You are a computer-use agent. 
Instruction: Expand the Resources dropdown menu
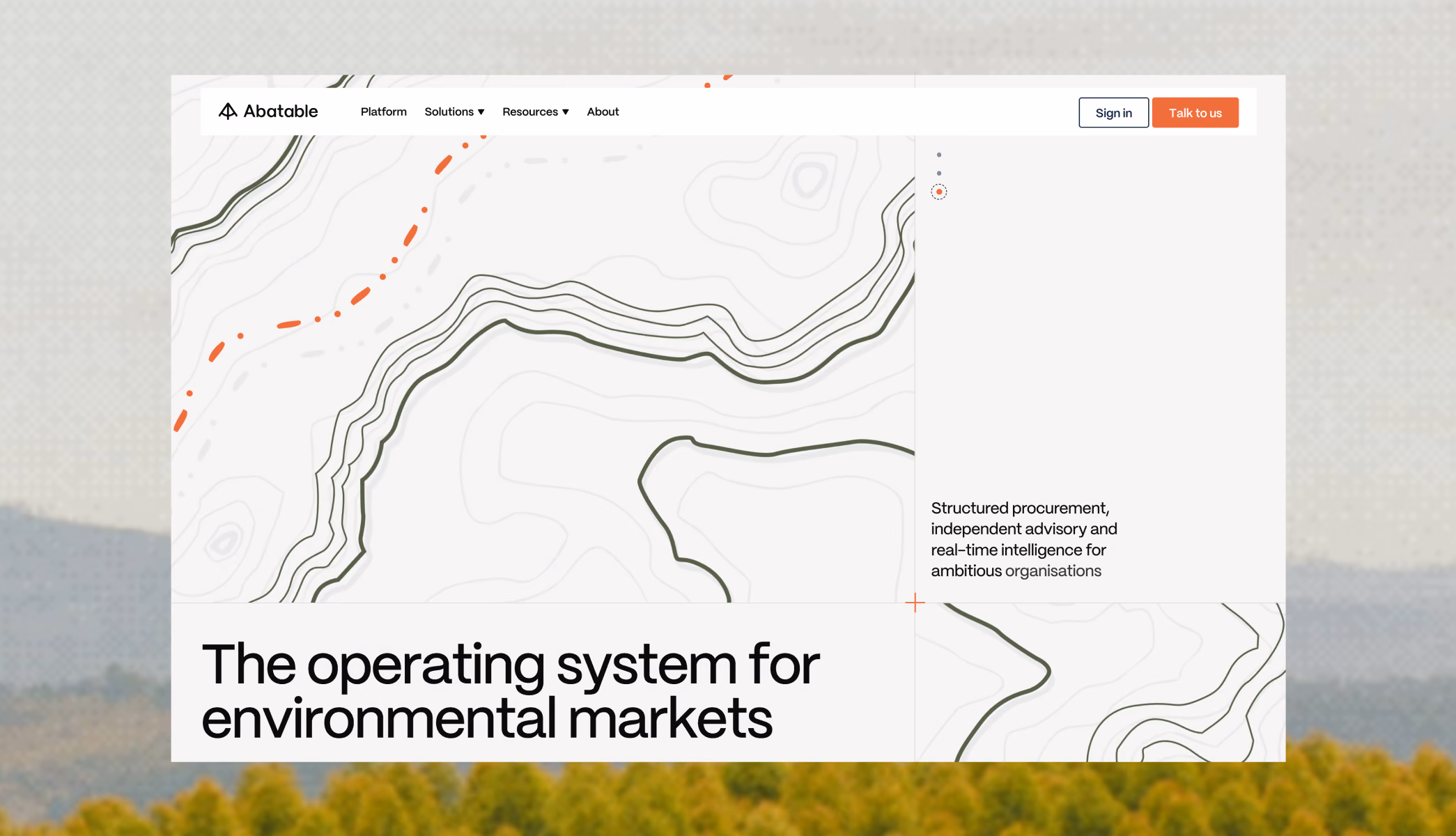536,111
